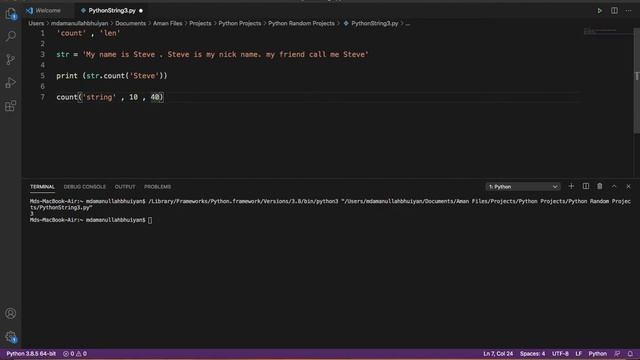640x360 pixels.
Task: Open the Manage gear icon
Action: pos(11,337)
